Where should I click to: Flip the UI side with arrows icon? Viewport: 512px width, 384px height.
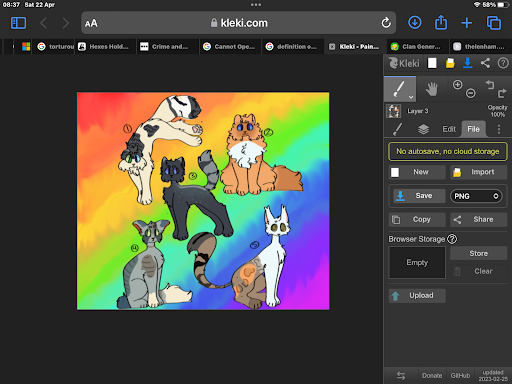pos(401,376)
